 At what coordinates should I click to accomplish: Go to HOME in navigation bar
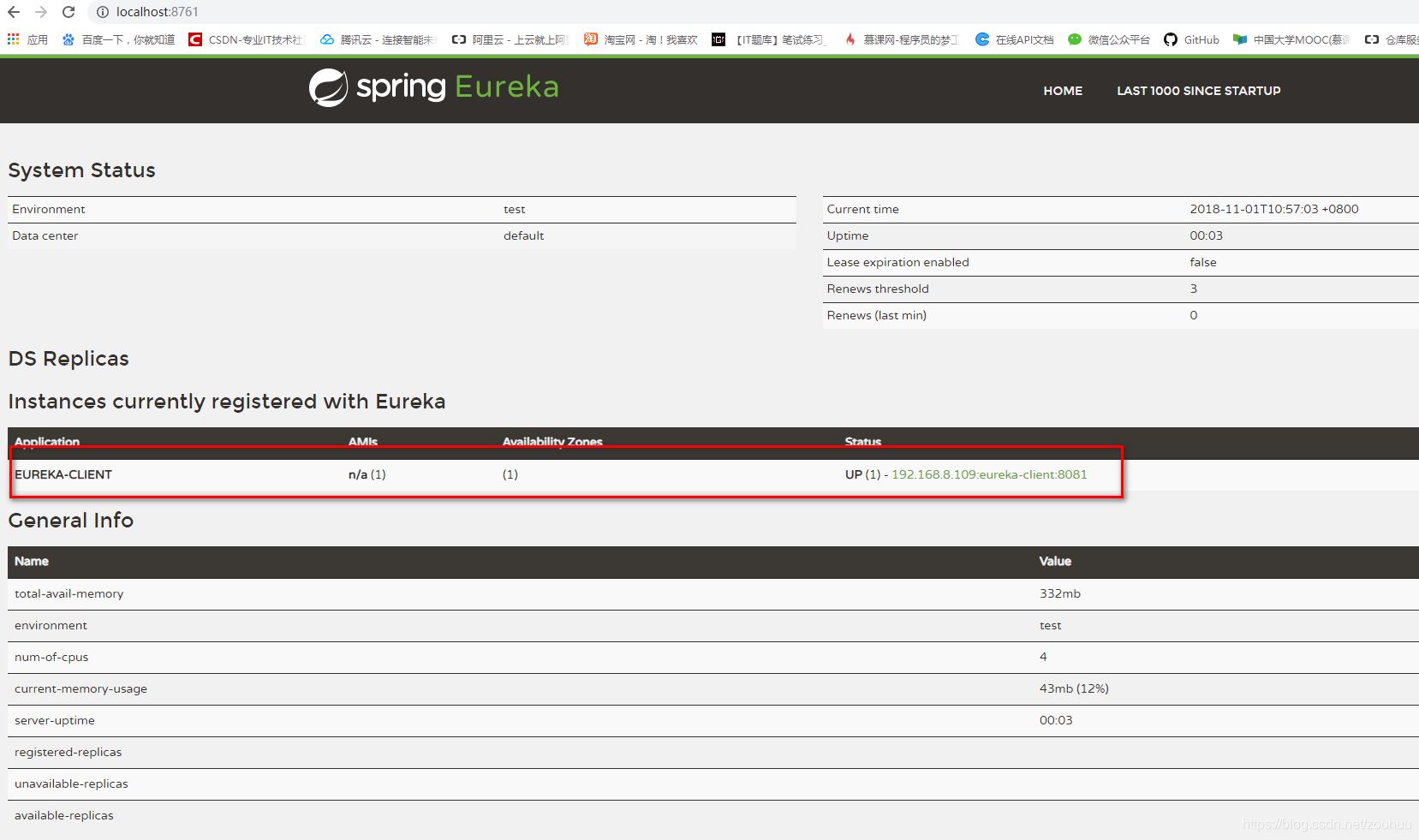(1063, 91)
